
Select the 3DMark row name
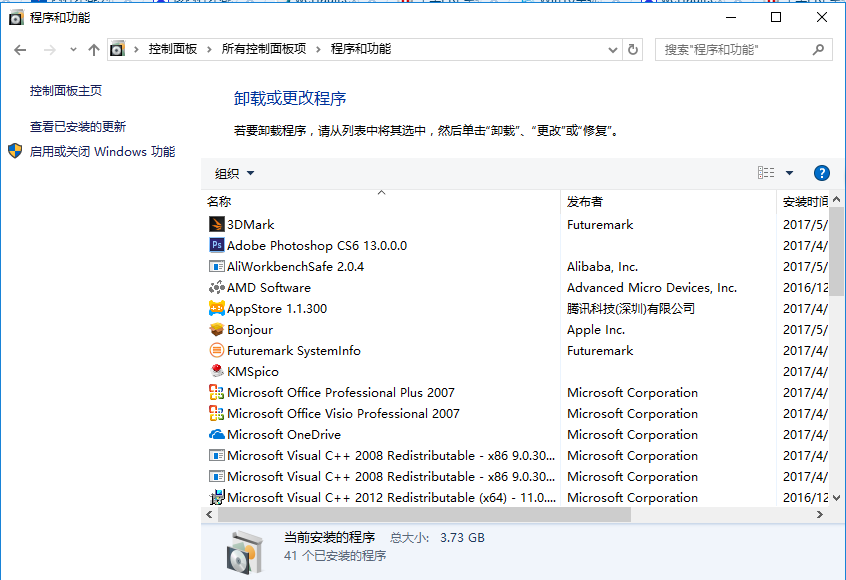[x=250, y=224]
